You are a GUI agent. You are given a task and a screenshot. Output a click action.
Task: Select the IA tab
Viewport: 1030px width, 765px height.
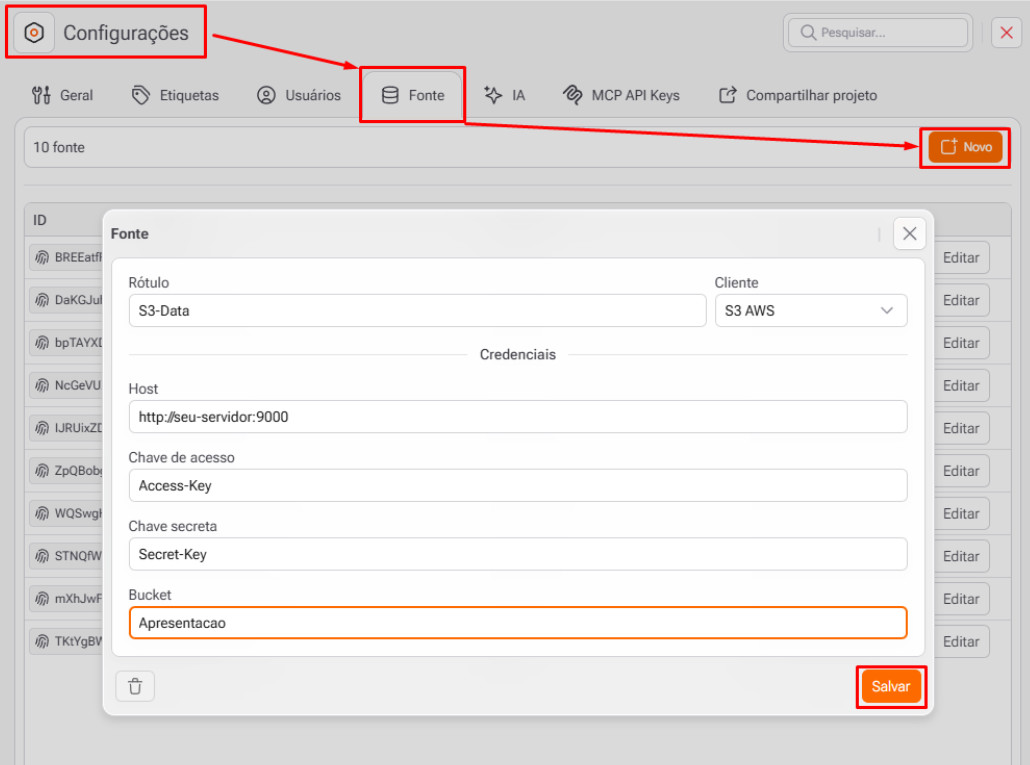coord(505,96)
